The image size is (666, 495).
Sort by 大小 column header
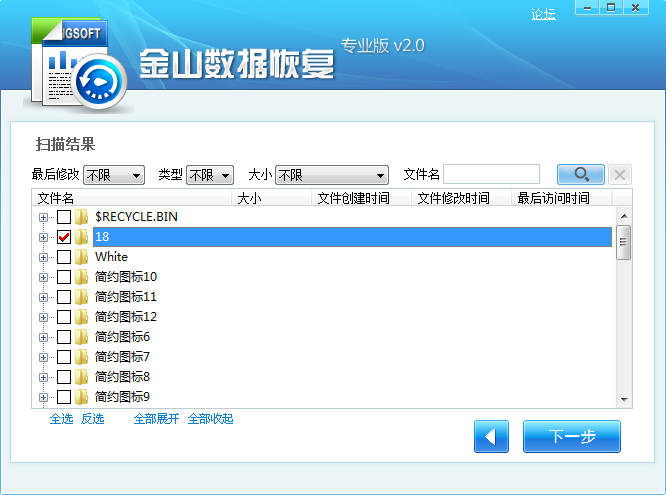point(271,198)
